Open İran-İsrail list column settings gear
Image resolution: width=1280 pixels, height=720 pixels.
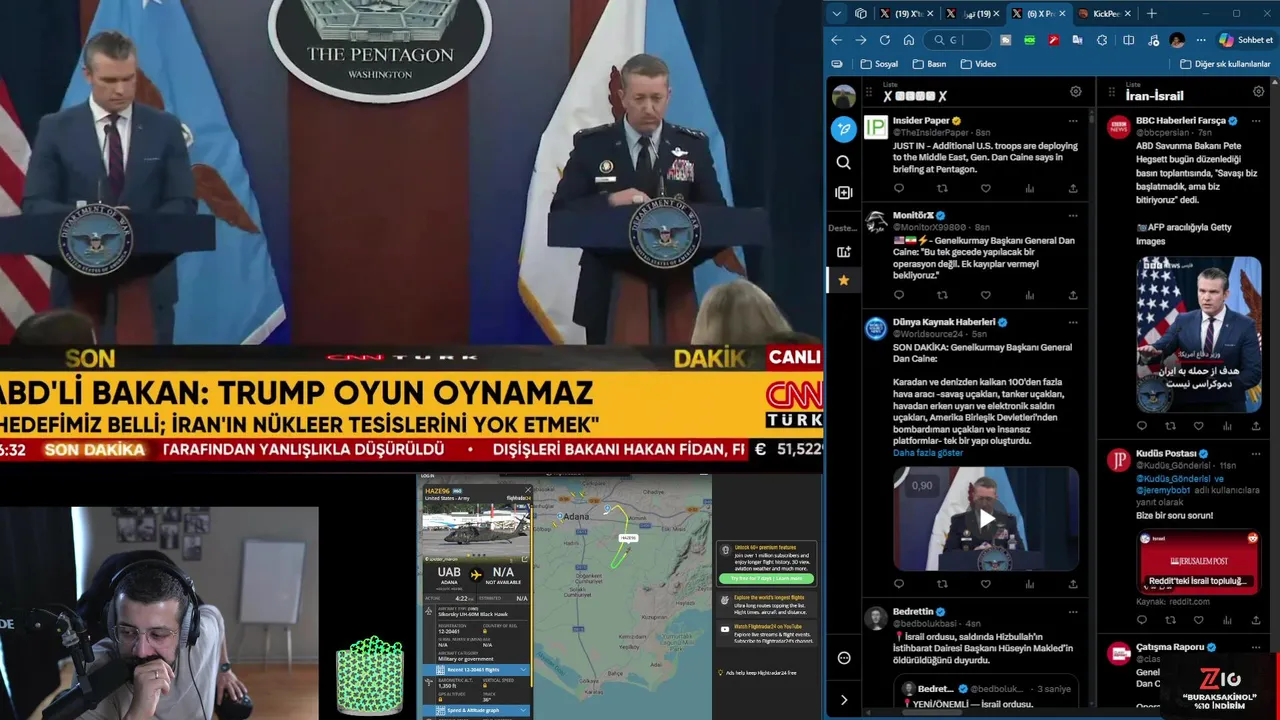tap(1259, 91)
